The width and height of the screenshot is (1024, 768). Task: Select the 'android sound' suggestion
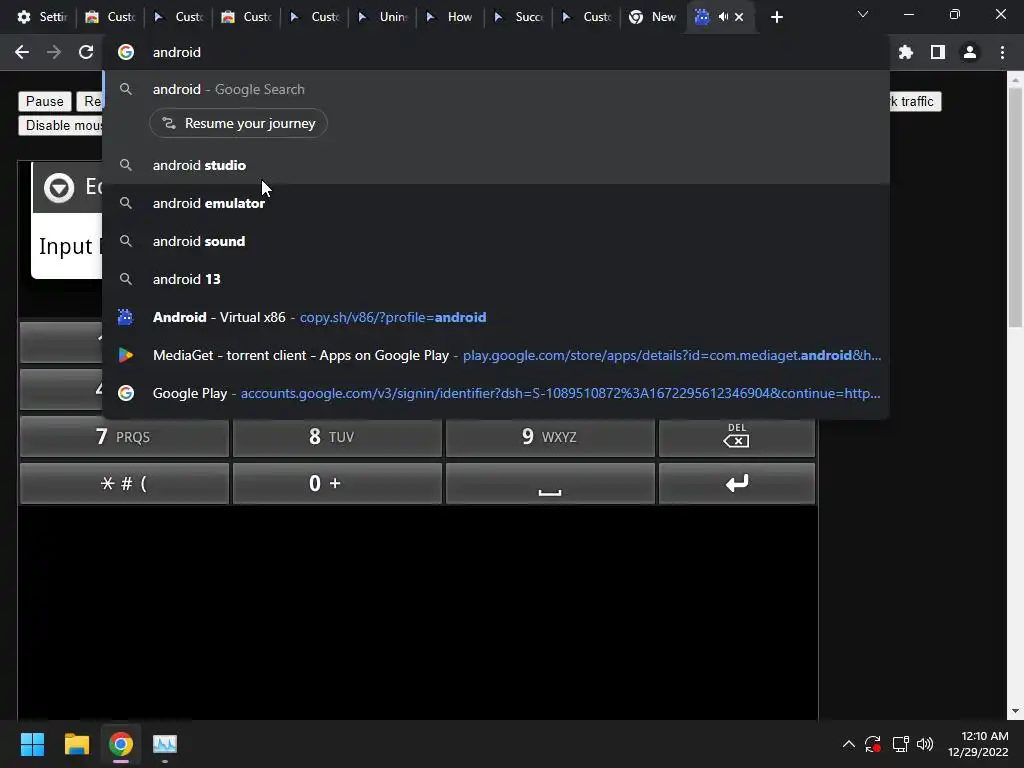(x=496, y=241)
